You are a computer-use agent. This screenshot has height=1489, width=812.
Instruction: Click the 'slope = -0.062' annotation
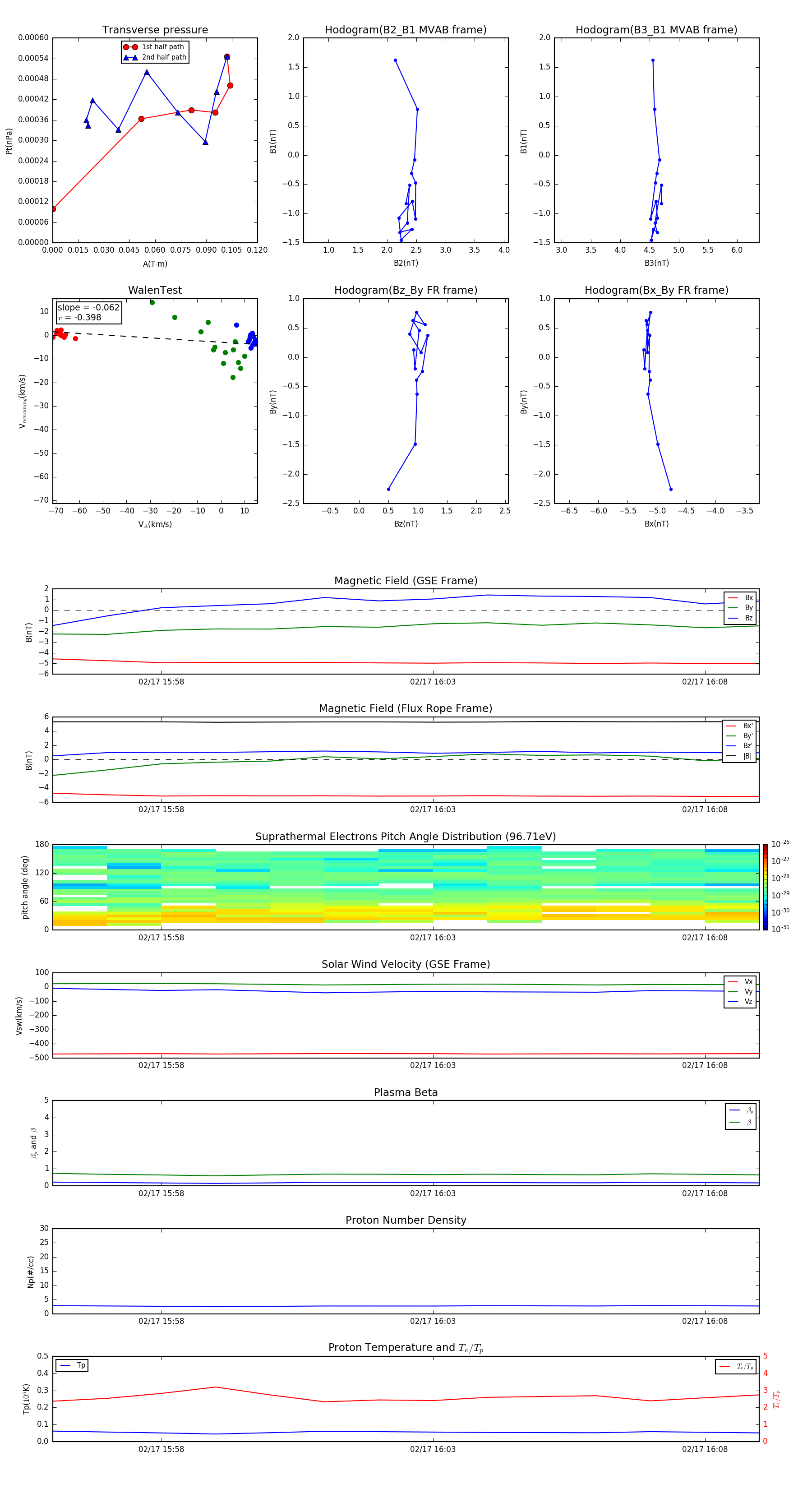[88, 308]
